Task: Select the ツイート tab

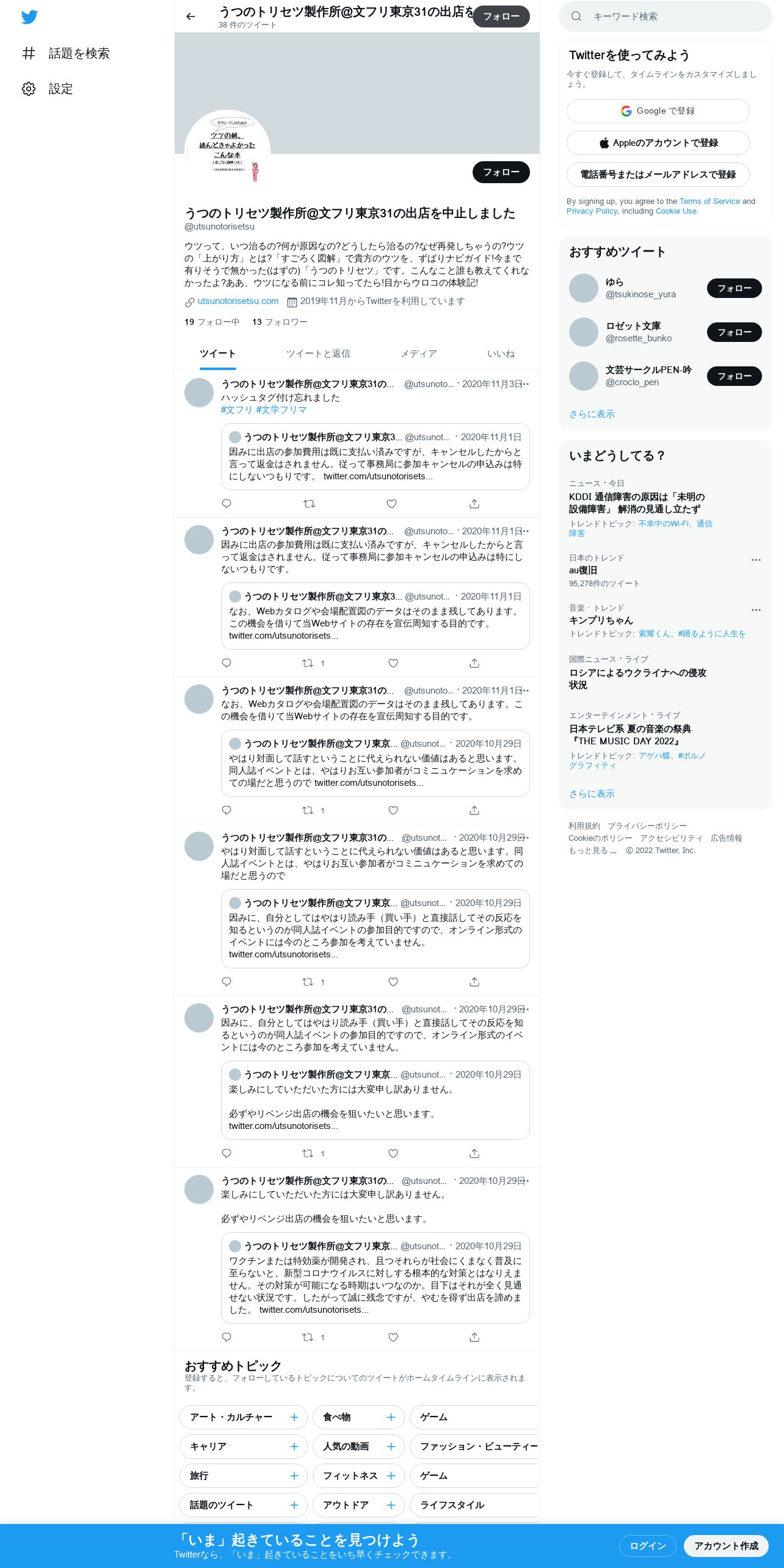Action: (x=217, y=354)
